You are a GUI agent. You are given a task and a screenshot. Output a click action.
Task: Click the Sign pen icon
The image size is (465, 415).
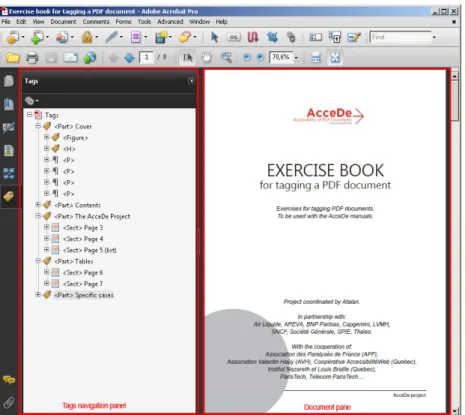pos(111,37)
